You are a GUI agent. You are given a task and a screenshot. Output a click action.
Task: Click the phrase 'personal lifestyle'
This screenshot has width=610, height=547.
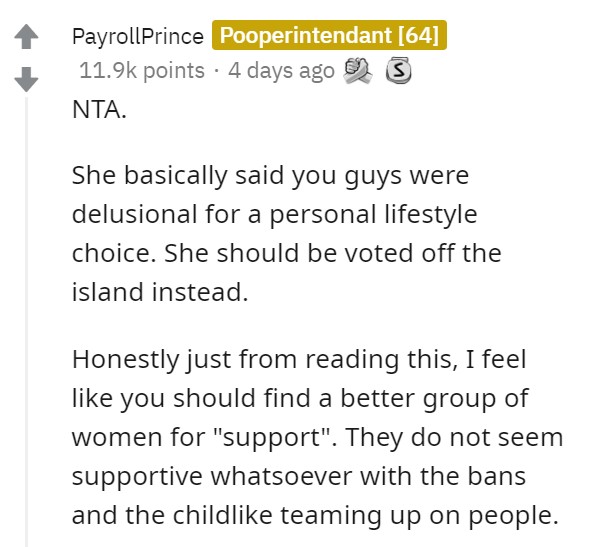point(373,215)
